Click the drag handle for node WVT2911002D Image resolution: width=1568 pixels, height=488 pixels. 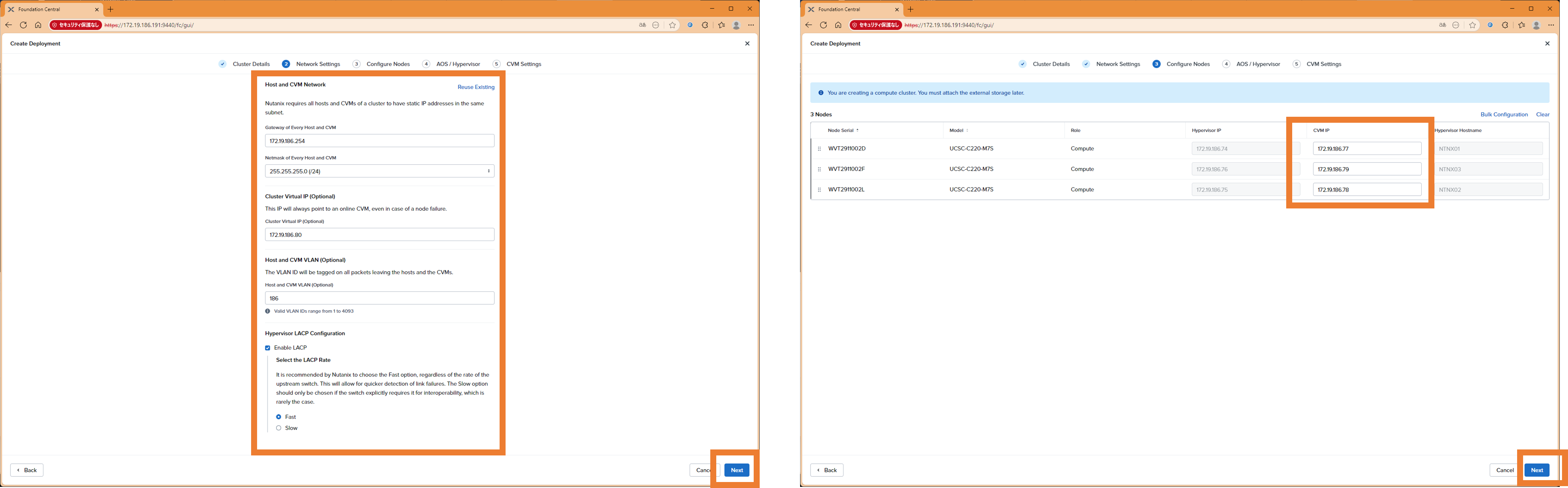tap(819, 149)
